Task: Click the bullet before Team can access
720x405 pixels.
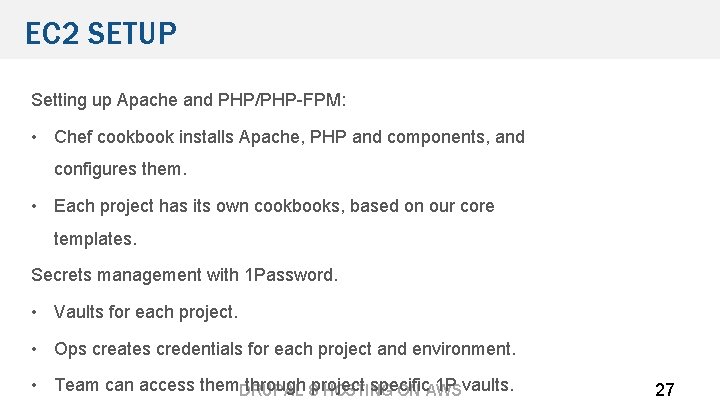Action: point(35,385)
